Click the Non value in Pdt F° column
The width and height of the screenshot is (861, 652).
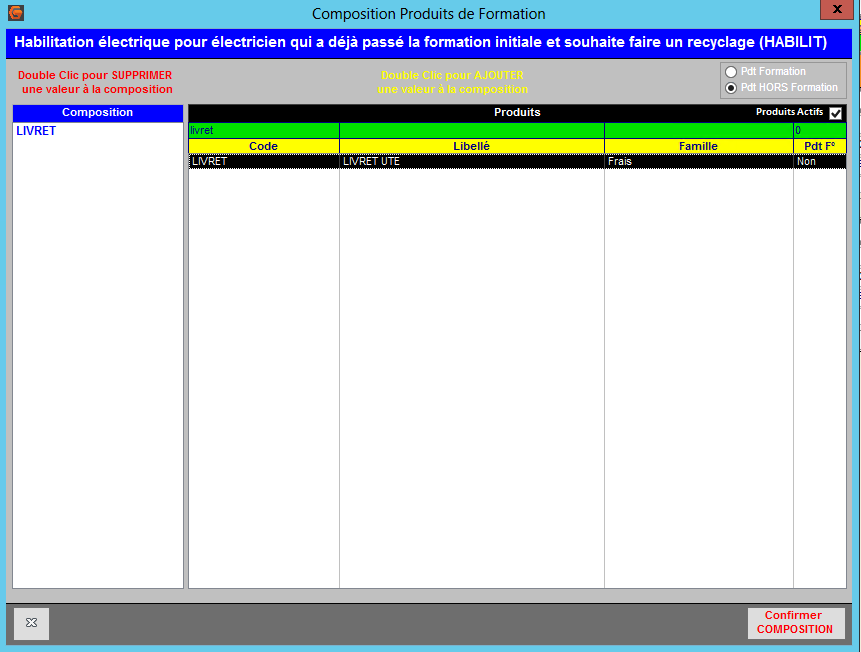coord(819,161)
